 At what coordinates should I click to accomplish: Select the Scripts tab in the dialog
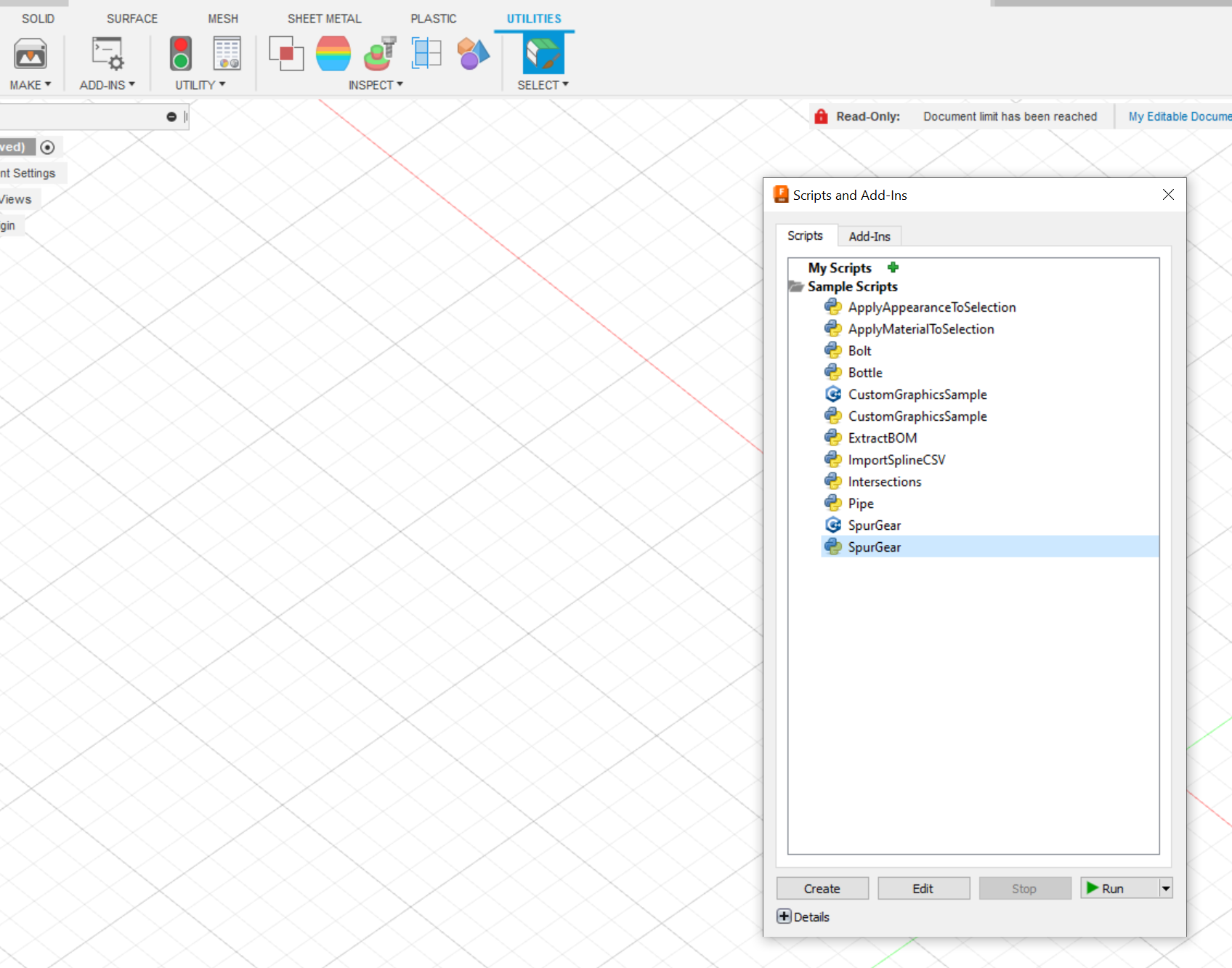pos(806,235)
